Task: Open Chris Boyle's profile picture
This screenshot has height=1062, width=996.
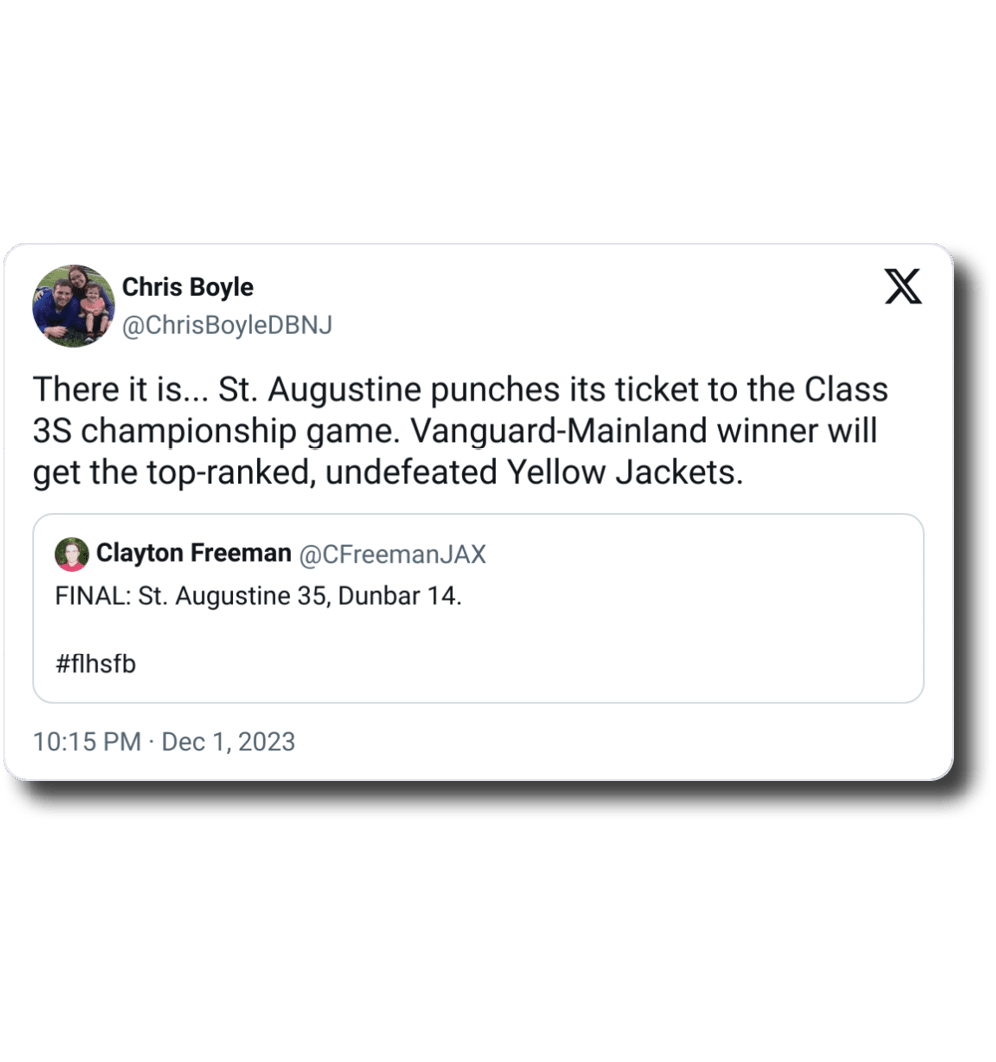Action: 73,305
